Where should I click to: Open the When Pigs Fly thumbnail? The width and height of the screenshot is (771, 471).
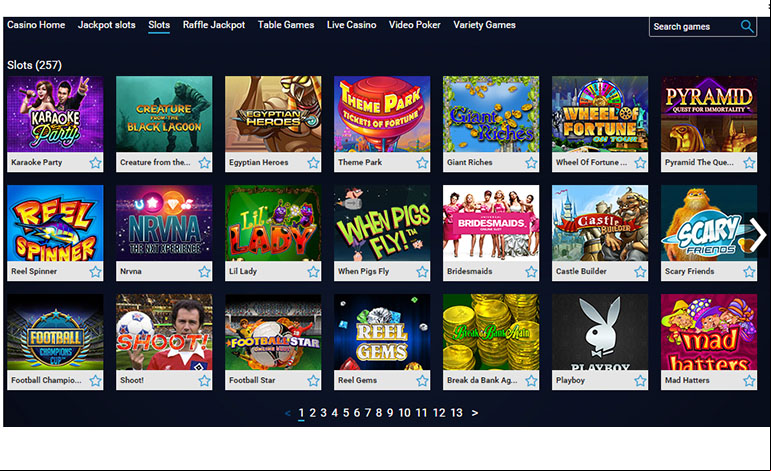tap(382, 223)
